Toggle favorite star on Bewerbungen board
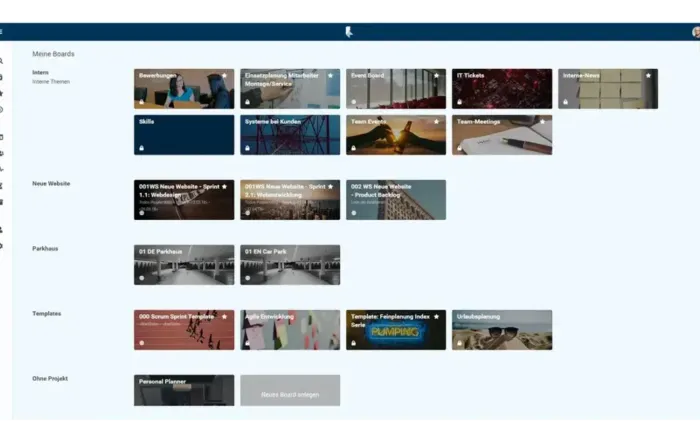This screenshot has height=441, width=700. 225,75
